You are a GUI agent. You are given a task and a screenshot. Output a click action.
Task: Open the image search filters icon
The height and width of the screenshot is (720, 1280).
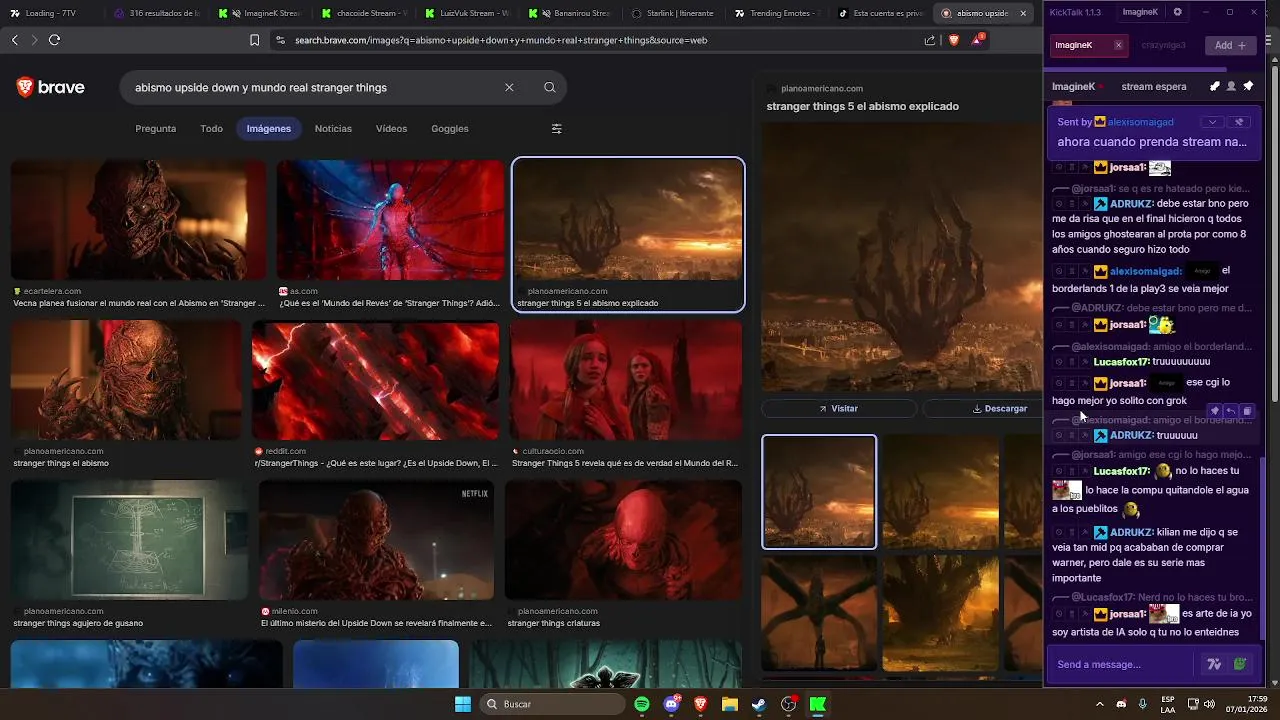557,128
